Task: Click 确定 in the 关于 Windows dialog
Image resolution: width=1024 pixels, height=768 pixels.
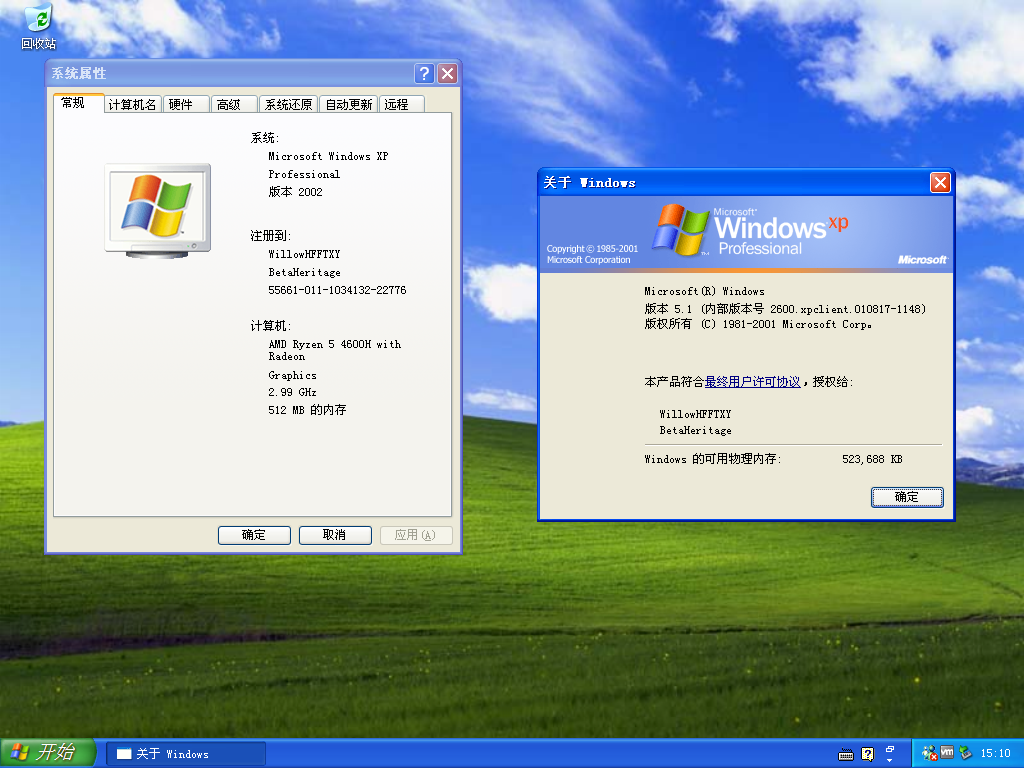Action: tap(906, 497)
